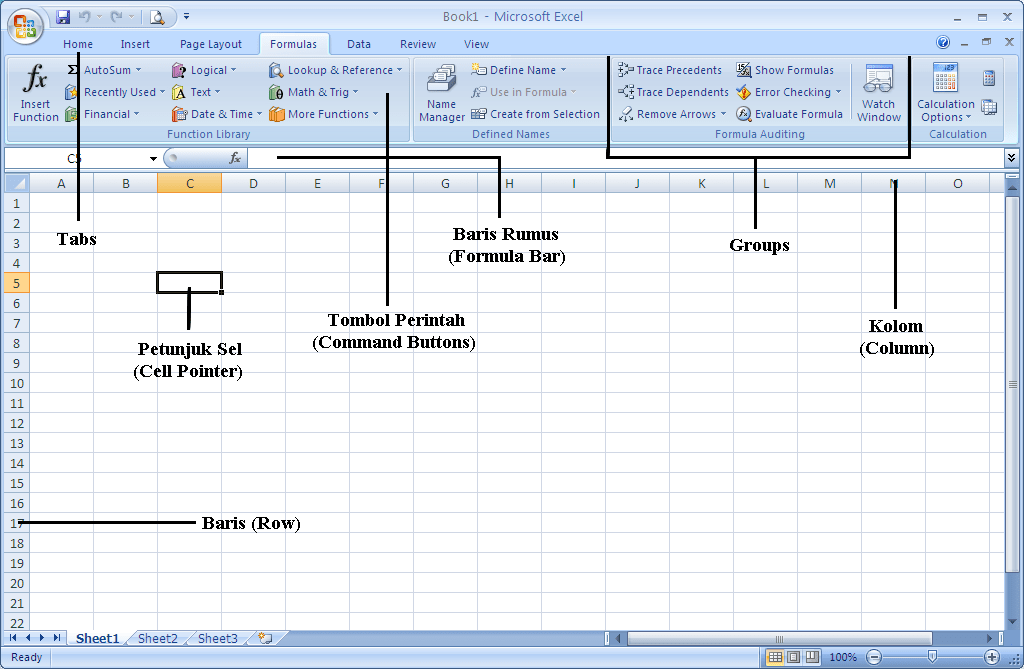Screen dimensions: 1024x669
Task: Open the Text functions dropdown
Action: 217,92
